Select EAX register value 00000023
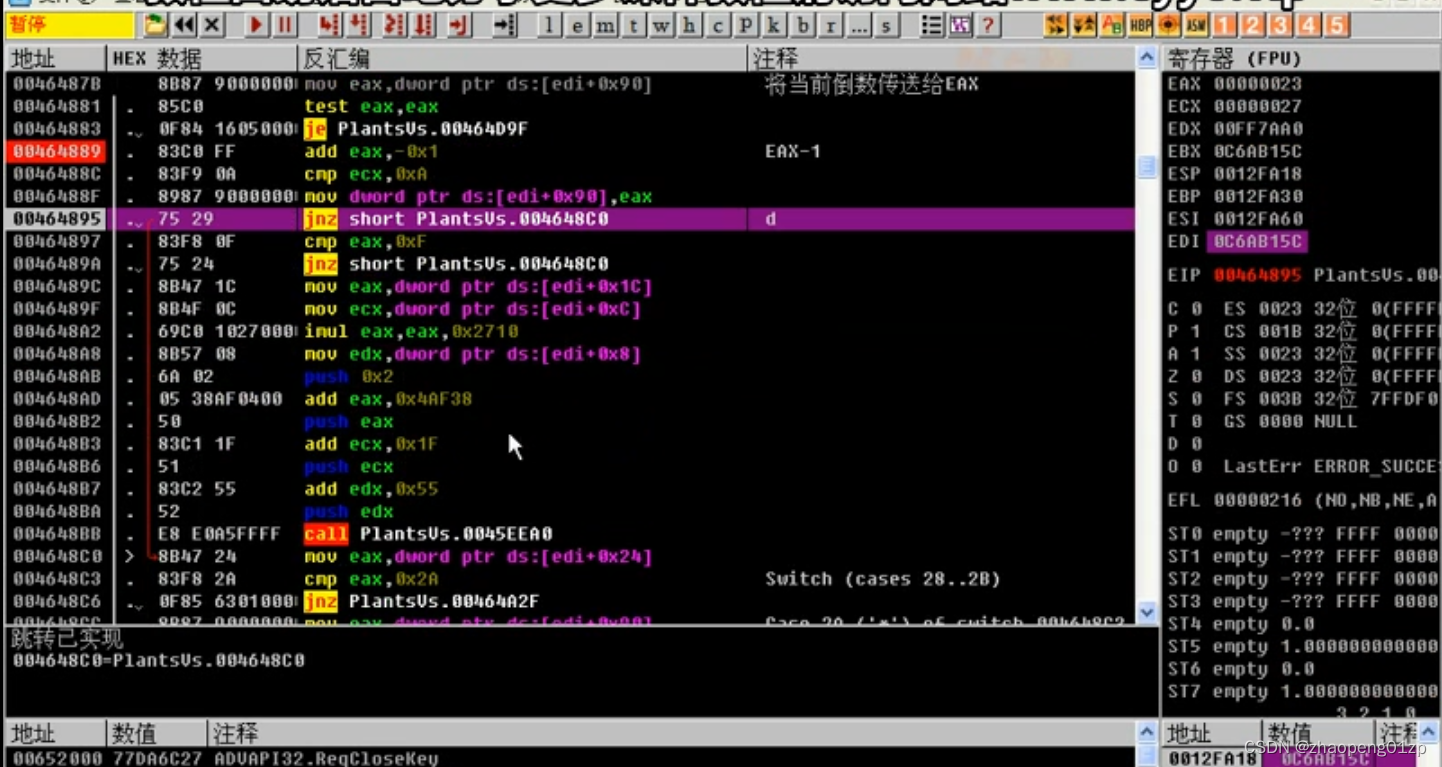This screenshot has height=767, width=1442. pos(1257,84)
